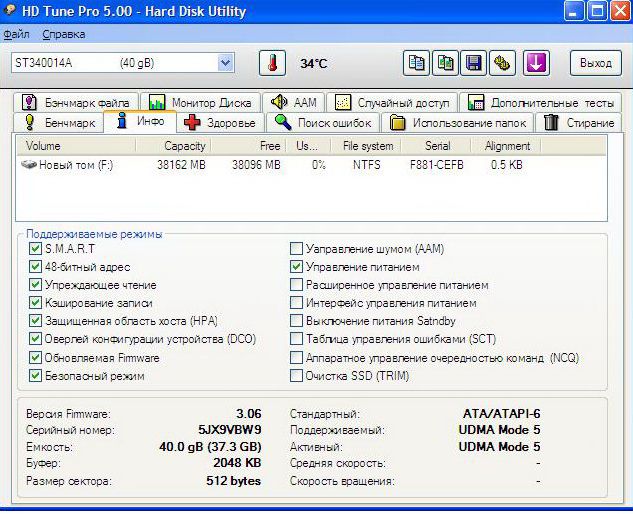The width and height of the screenshot is (633, 514).
Task: Open the Файл menu
Action: click(17, 34)
